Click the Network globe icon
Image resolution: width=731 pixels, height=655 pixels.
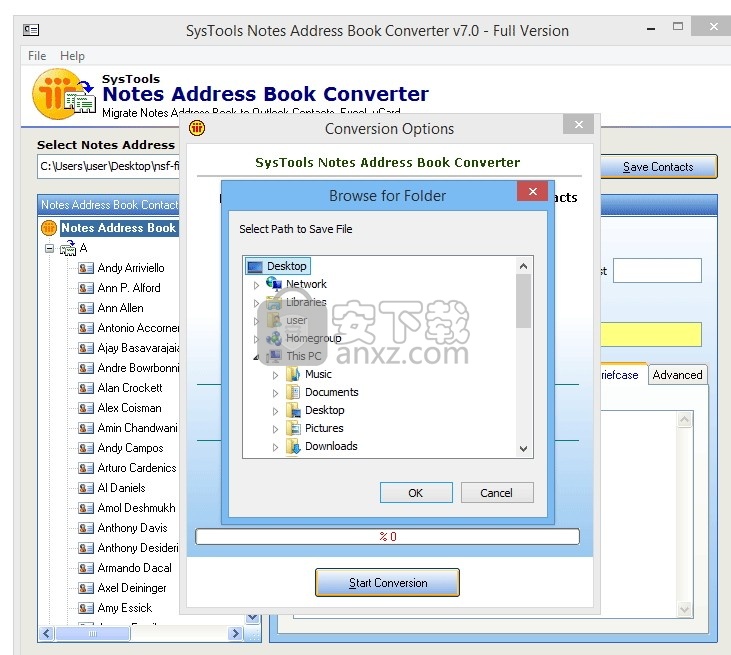point(274,283)
